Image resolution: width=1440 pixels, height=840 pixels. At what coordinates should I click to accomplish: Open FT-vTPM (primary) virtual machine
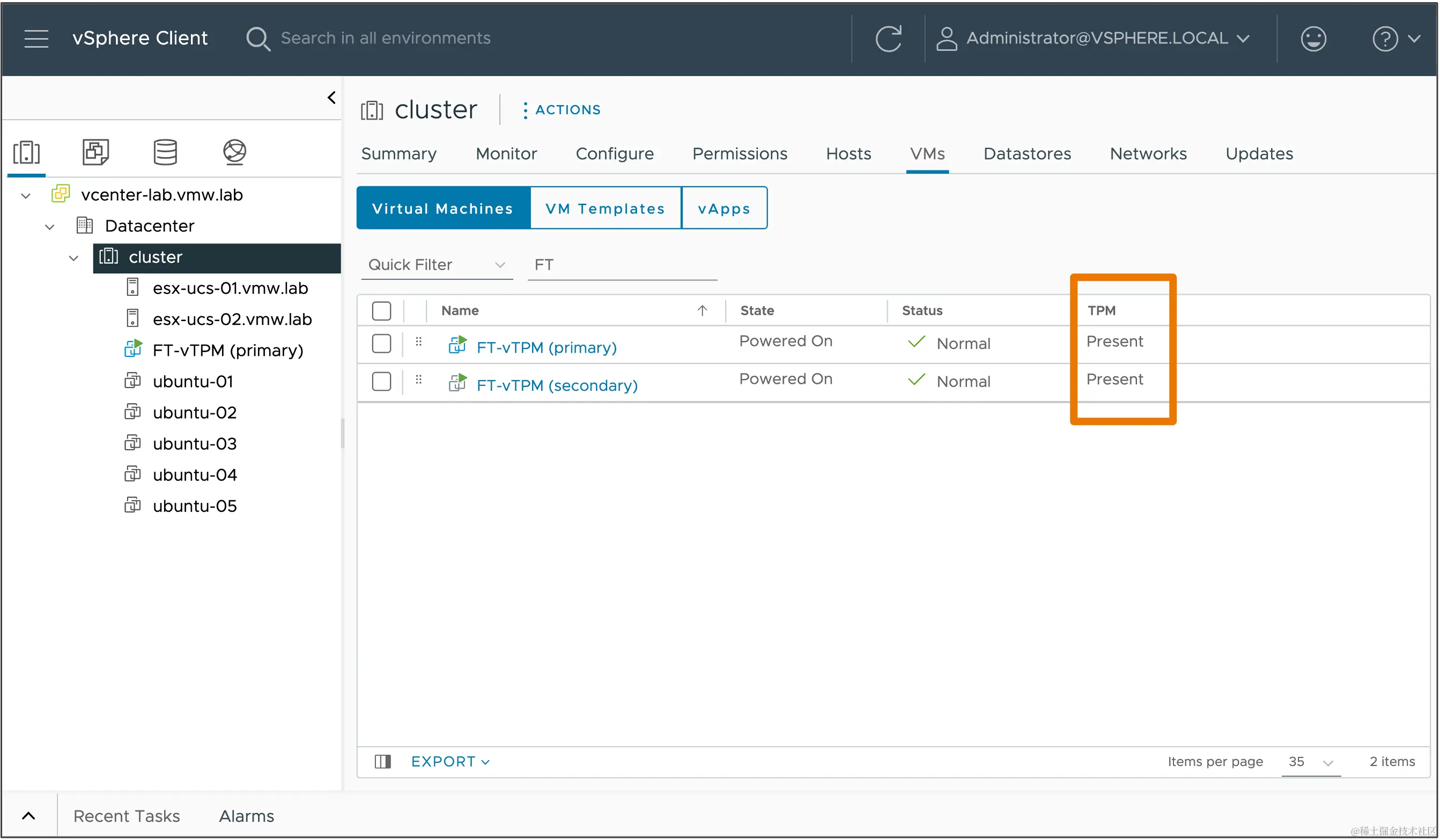tap(546, 347)
